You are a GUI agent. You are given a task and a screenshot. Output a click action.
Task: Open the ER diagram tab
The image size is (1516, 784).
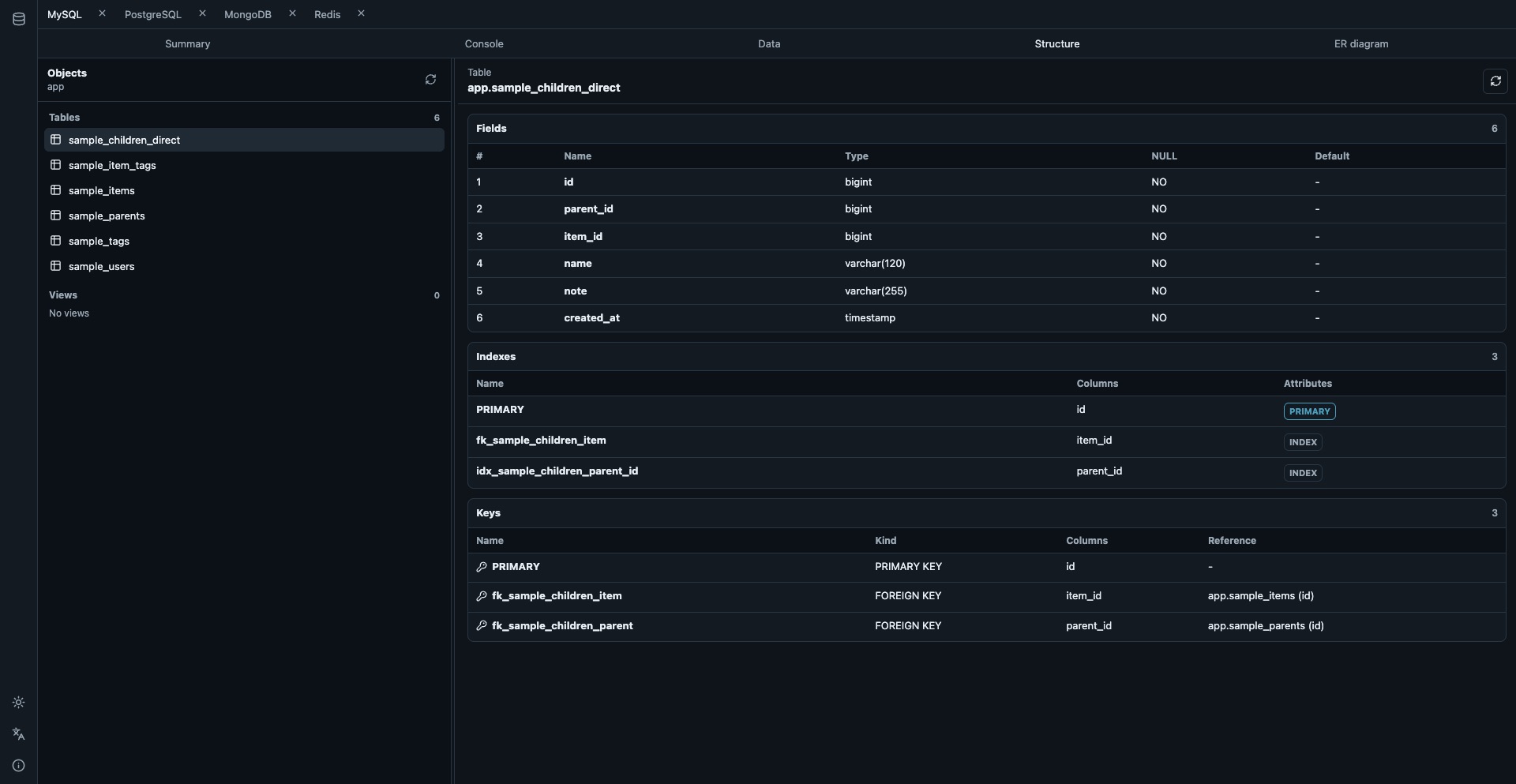[1361, 44]
